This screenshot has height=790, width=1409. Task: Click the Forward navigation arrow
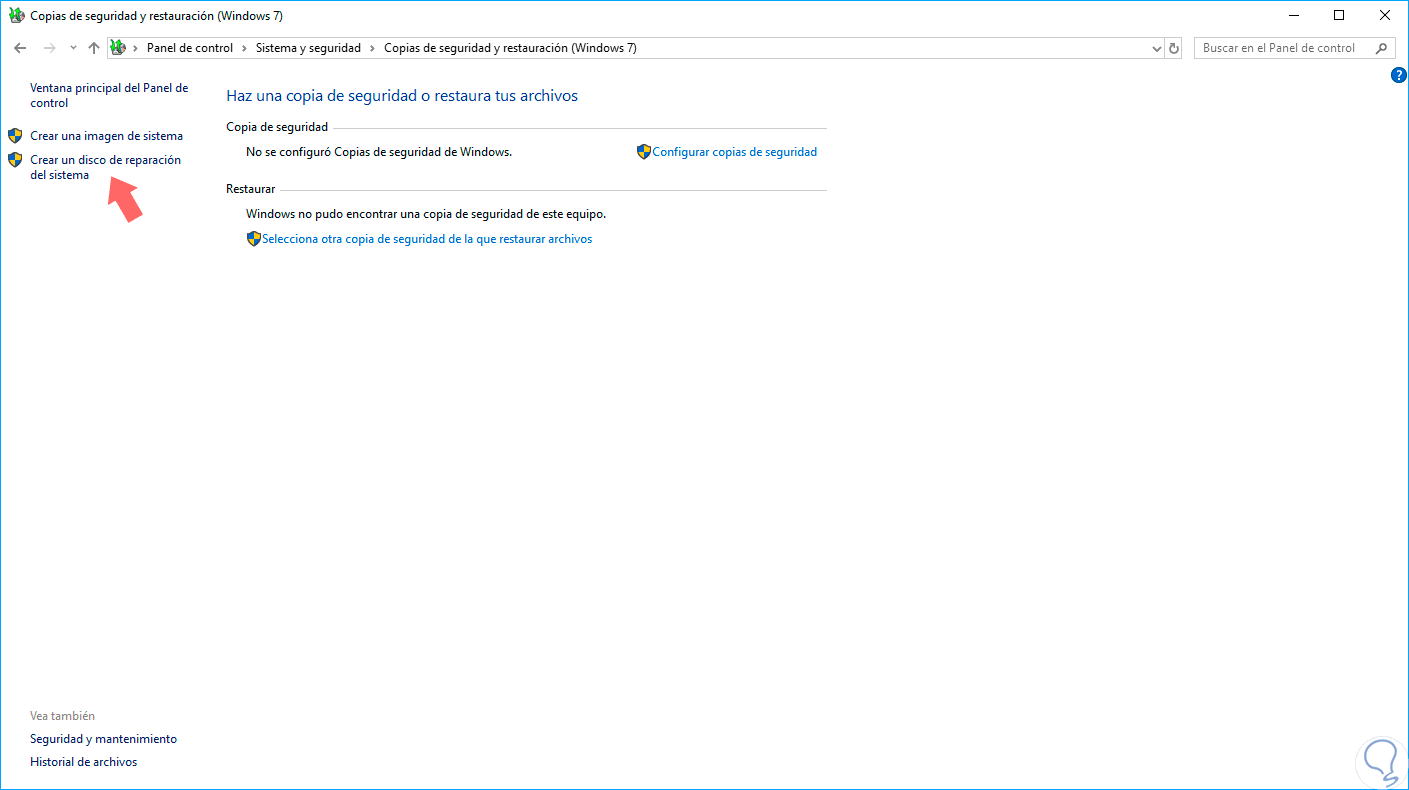[49, 48]
